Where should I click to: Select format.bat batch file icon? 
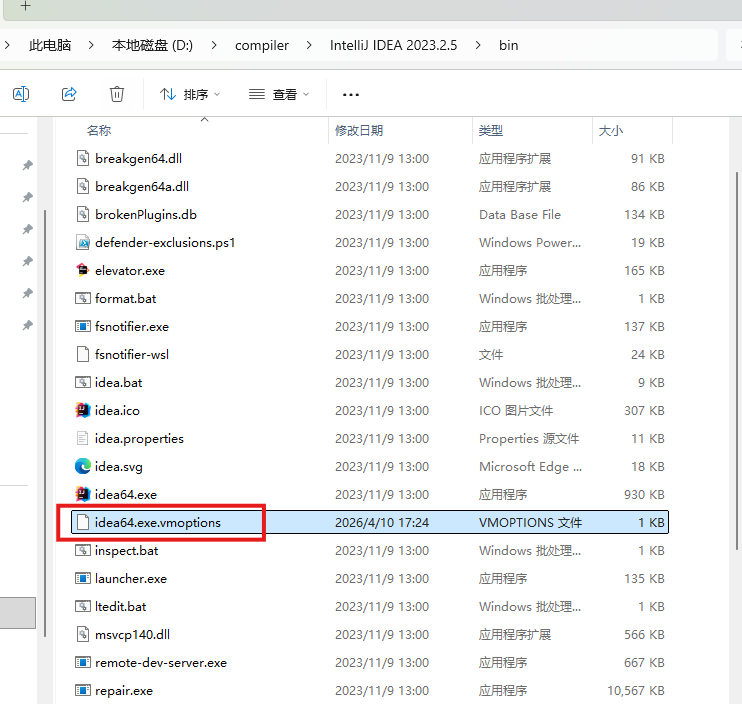click(x=83, y=298)
